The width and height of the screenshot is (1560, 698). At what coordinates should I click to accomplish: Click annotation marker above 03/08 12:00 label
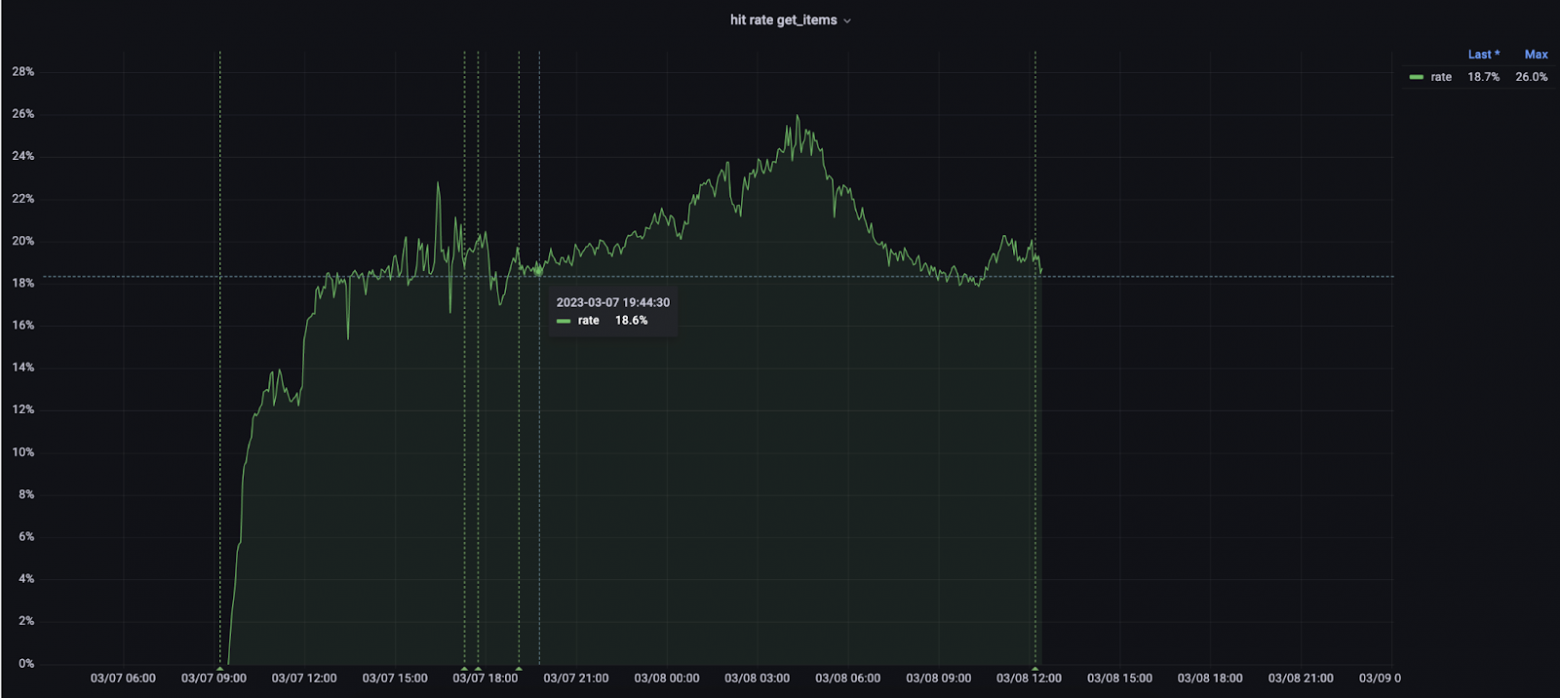(1035, 668)
